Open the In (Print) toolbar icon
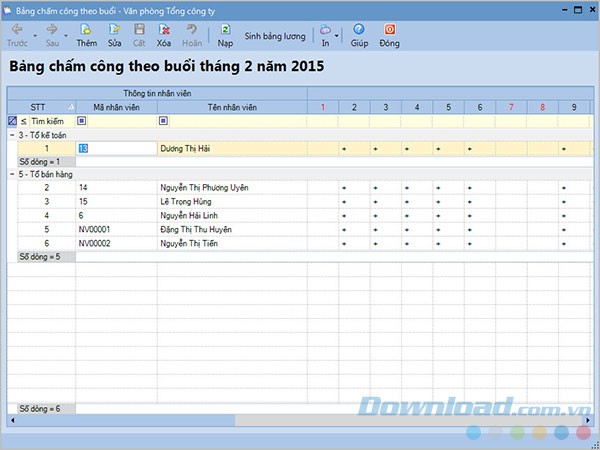This screenshot has height=450, width=600. 325,29
